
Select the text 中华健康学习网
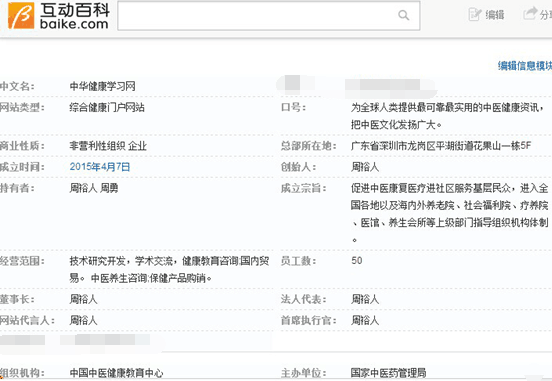(x=102, y=86)
